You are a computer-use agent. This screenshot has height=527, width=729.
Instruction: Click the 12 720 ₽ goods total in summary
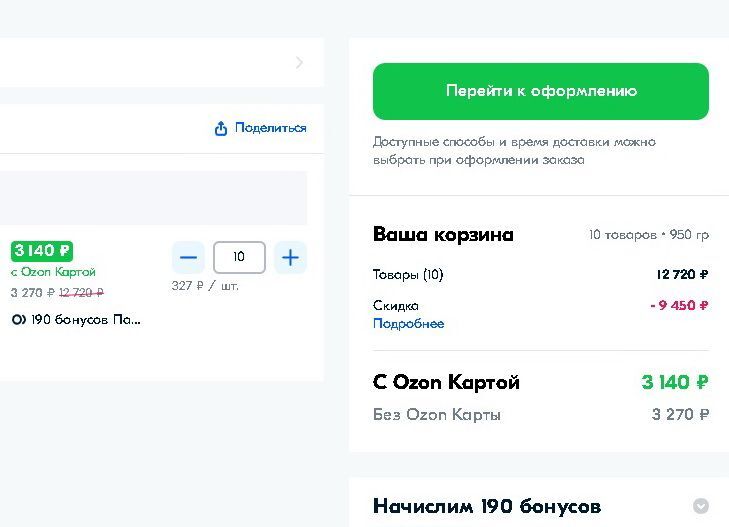tap(683, 275)
